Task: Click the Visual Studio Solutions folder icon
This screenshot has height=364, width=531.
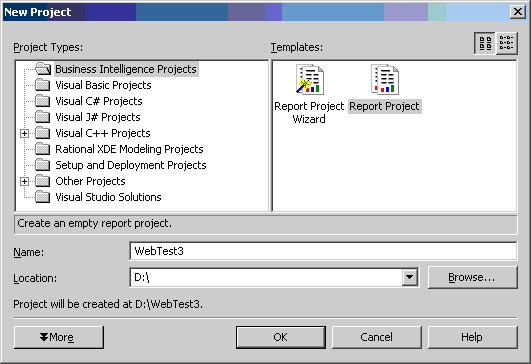Action: [x=43, y=197]
